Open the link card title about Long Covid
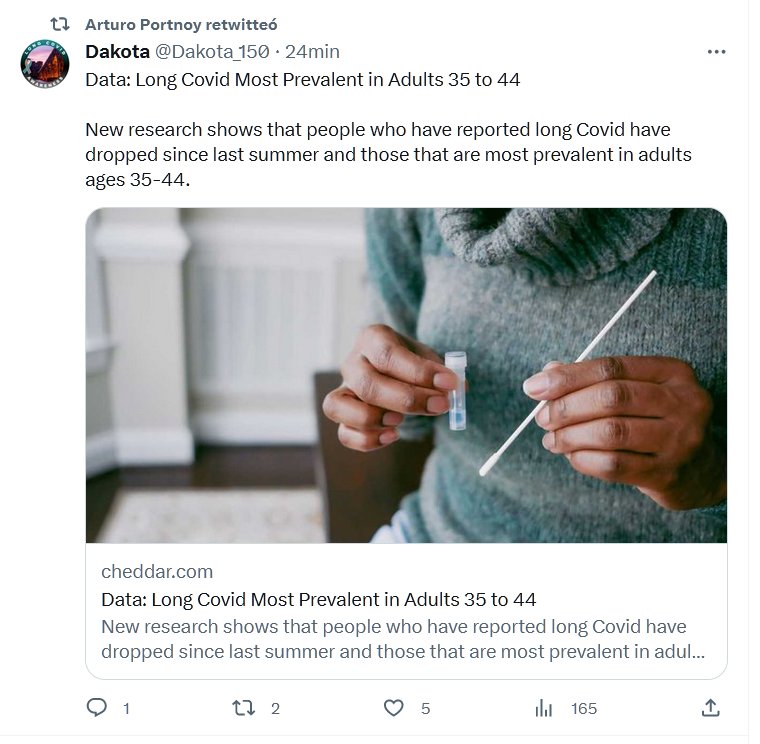This screenshot has width=760, height=744. [319, 600]
